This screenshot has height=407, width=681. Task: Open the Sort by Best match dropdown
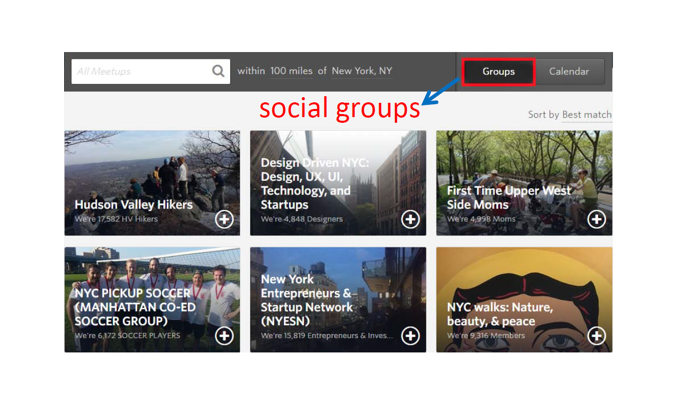pyautogui.click(x=586, y=115)
